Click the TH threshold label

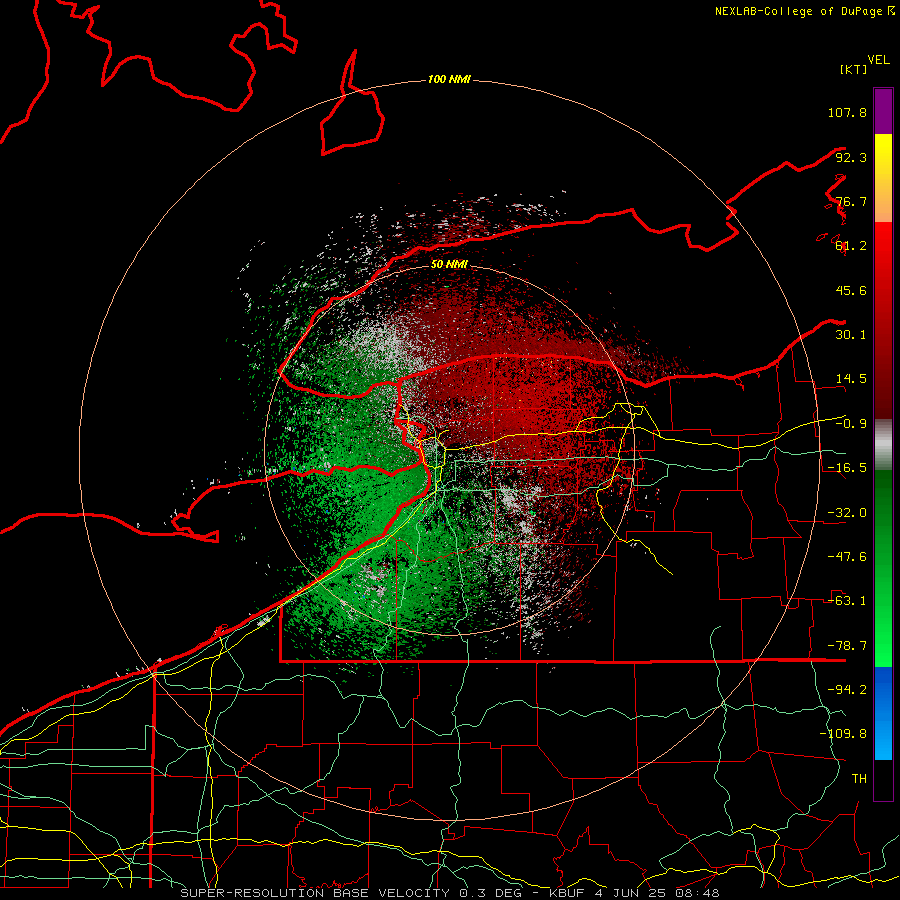pyautogui.click(x=859, y=779)
